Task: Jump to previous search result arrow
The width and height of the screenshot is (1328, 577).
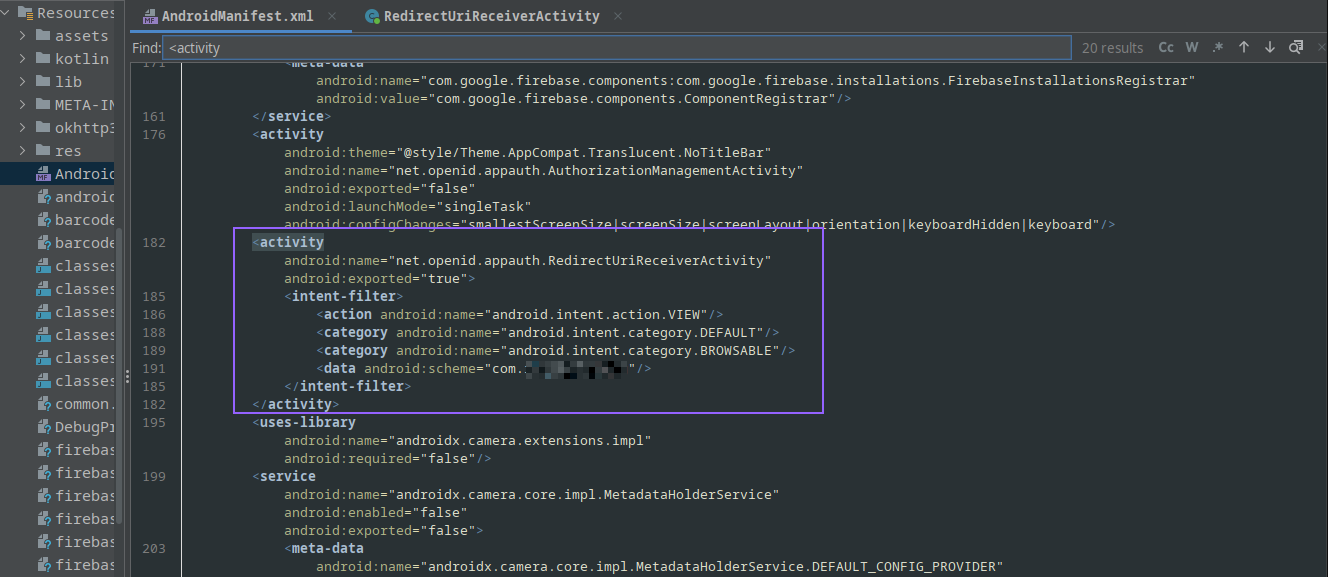Action: point(1244,47)
